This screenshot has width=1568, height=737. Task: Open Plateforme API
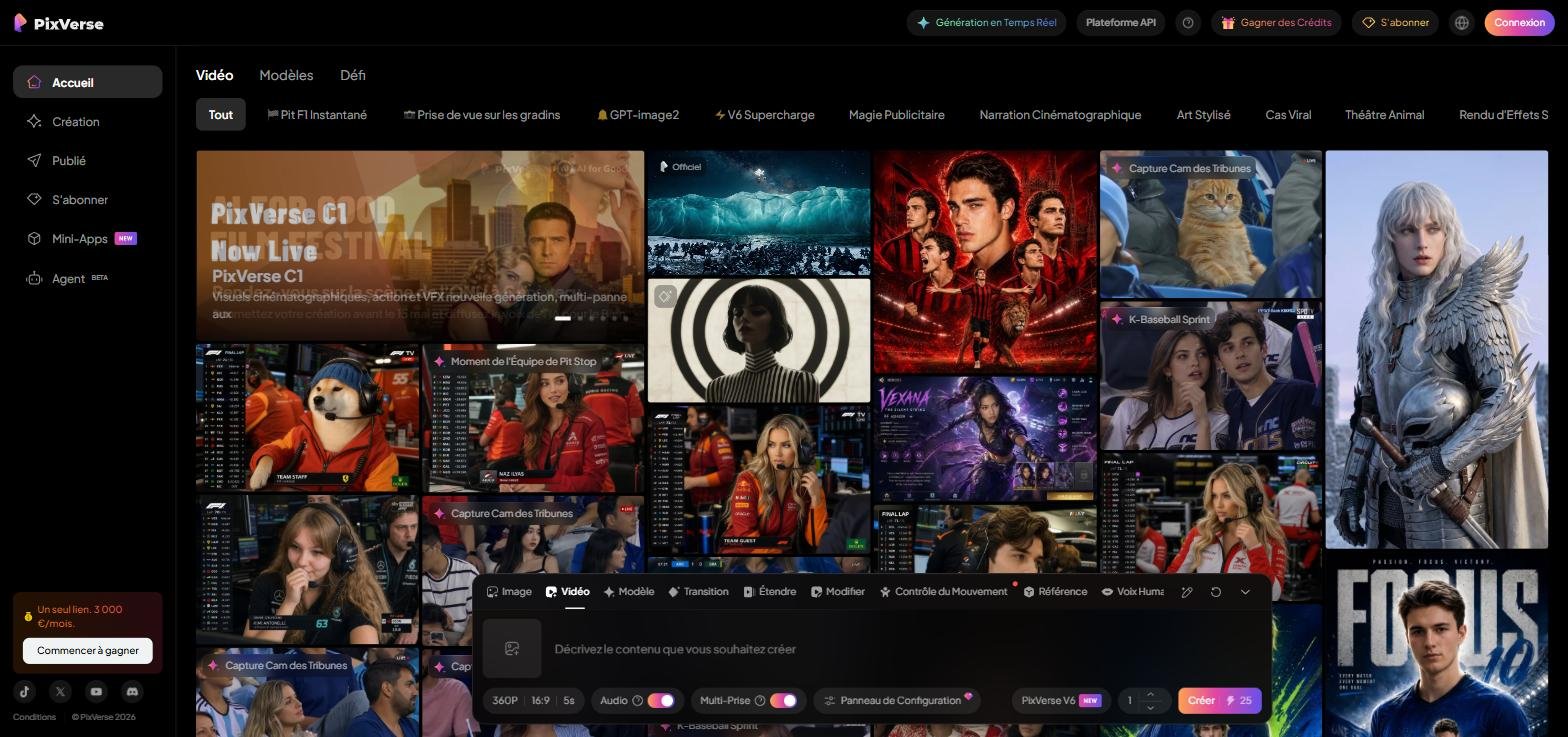pos(1121,22)
